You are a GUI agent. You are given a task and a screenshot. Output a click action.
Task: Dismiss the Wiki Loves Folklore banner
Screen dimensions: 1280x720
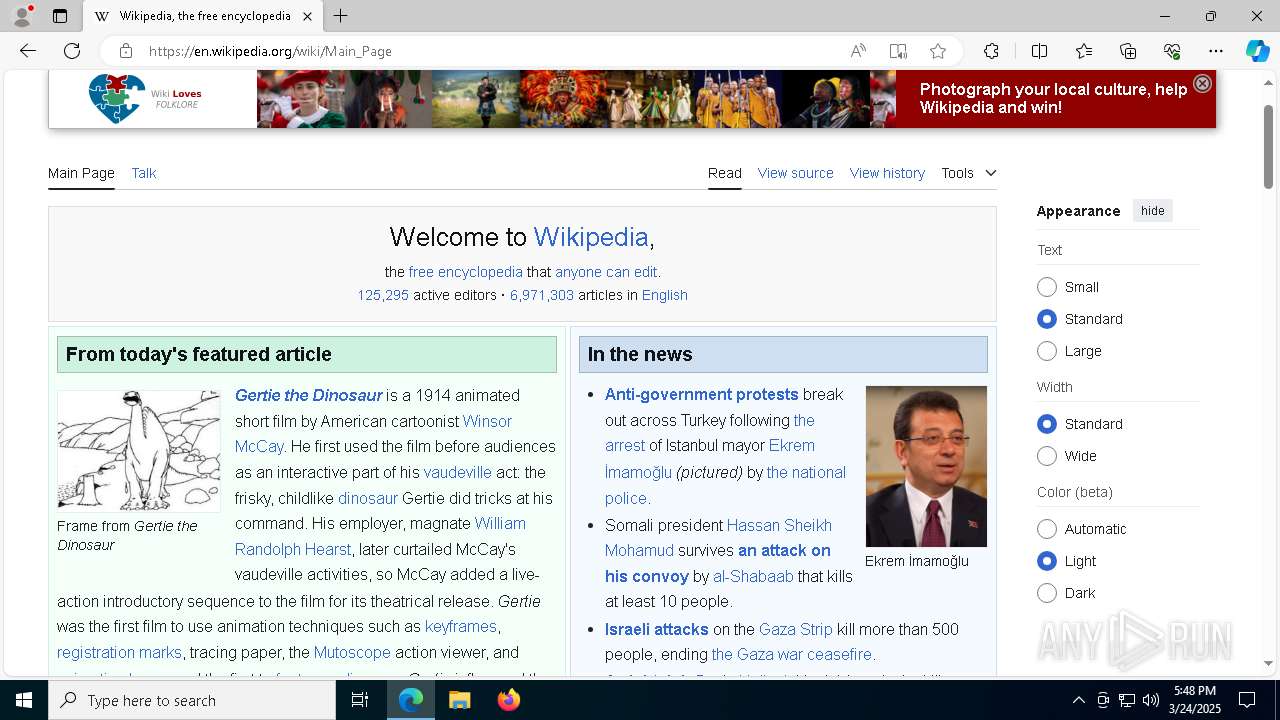tap(1203, 84)
